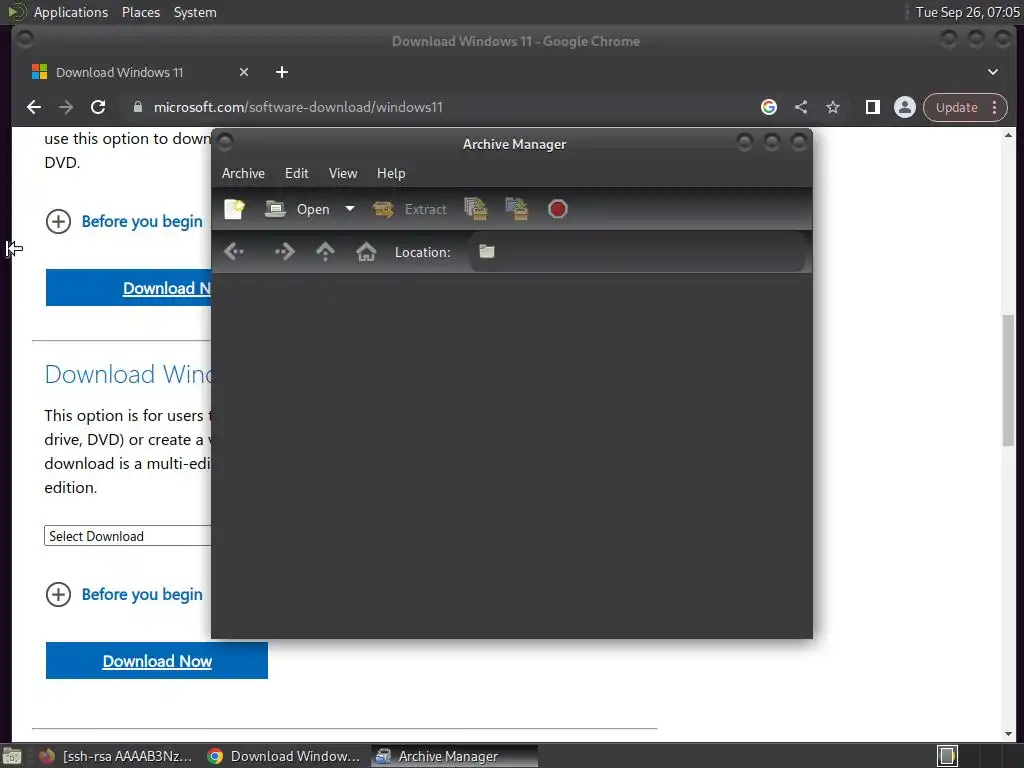This screenshot has height=768, width=1024.
Task: Add files to archive icon
Action: [x=476, y=209]
